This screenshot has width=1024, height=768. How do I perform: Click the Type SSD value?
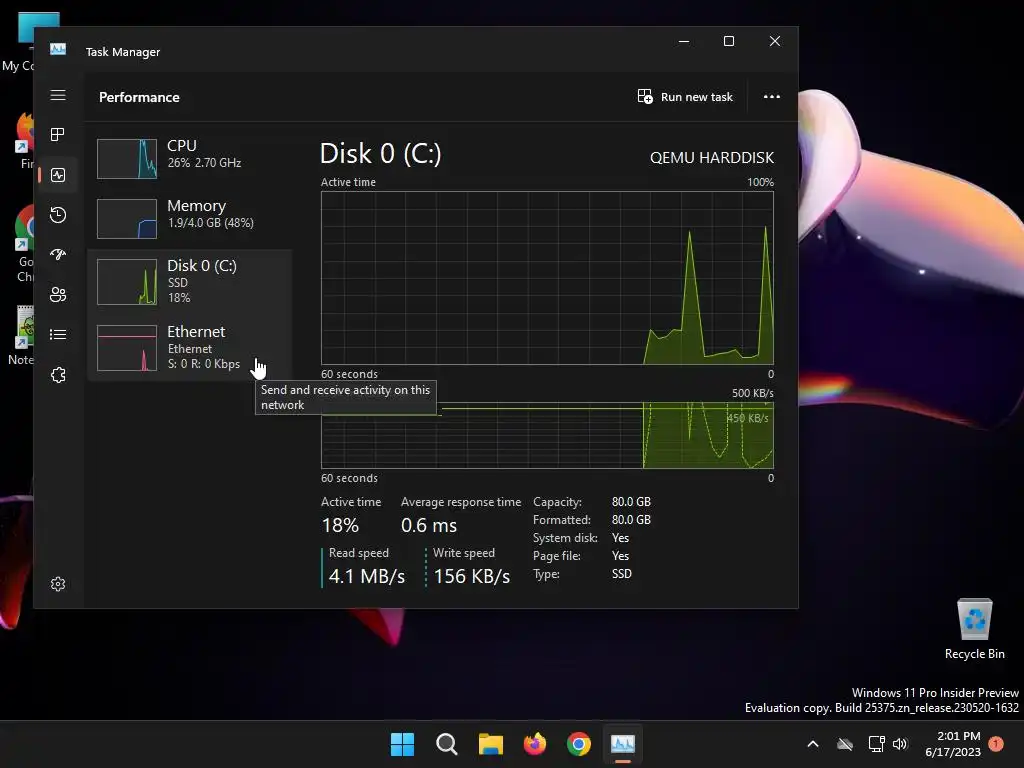click(622, 573)
